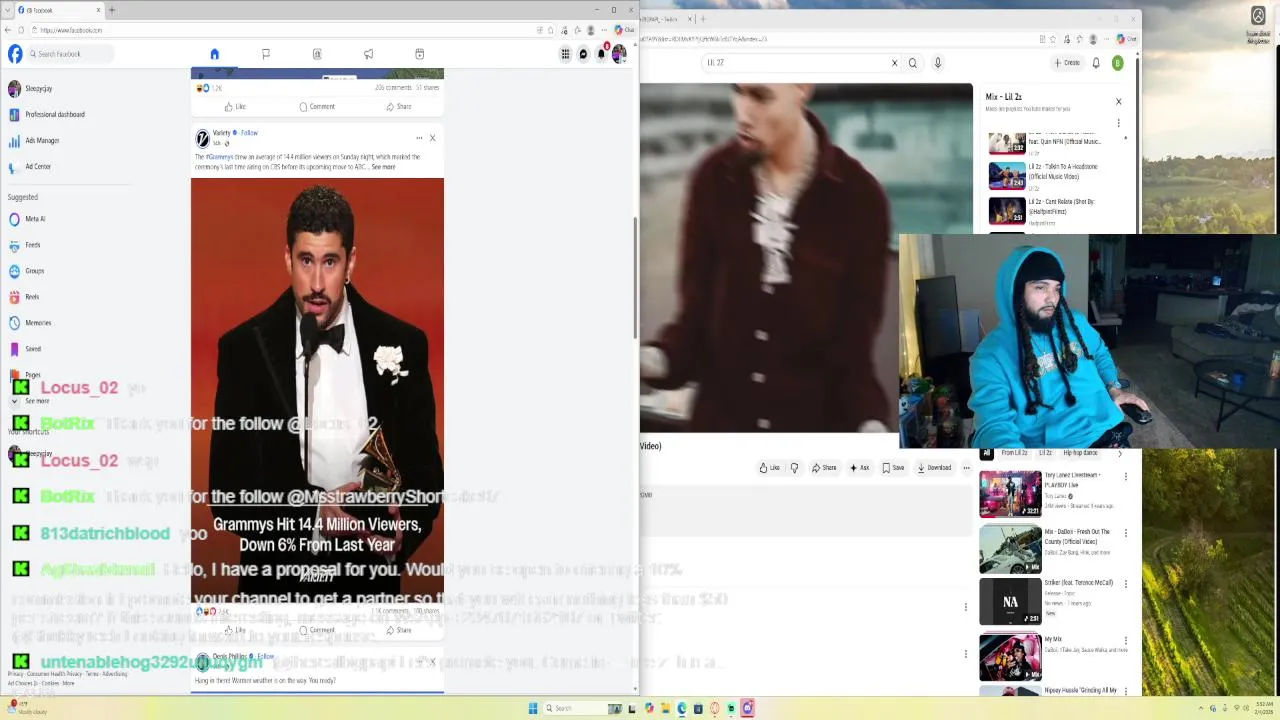Like the YouTube video

[769, 468]
